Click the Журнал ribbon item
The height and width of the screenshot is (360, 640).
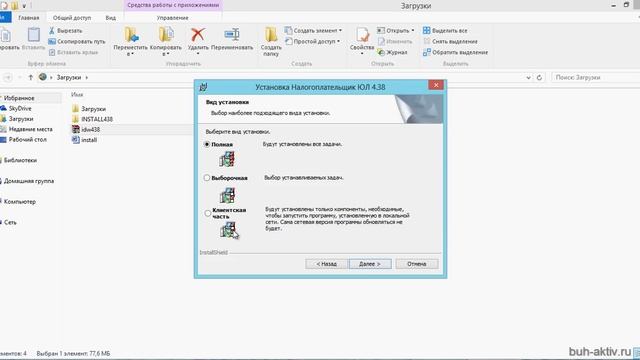pyautogui.click(x=392, y=52)
